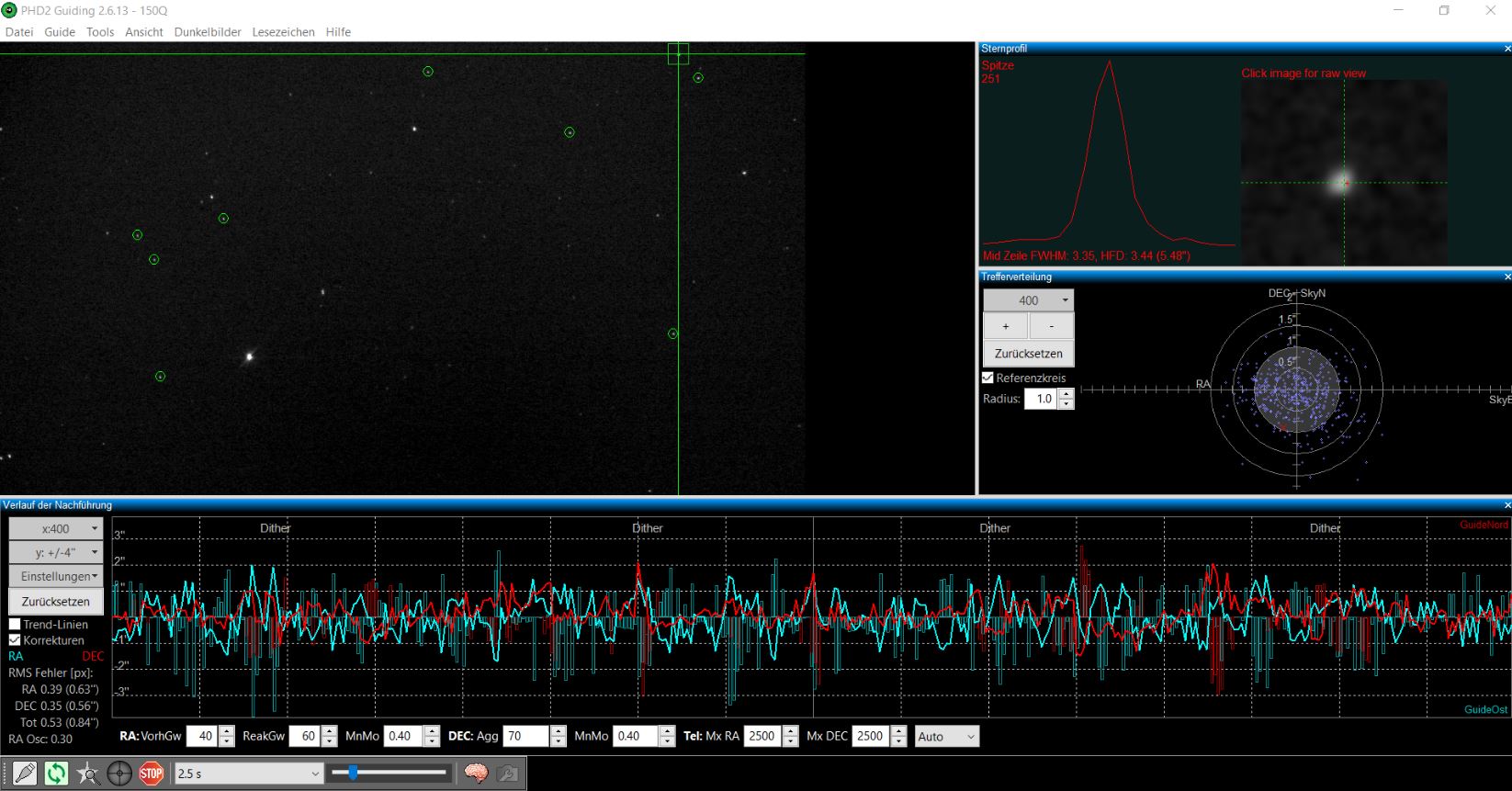Click the RA VorhGw value field
This screenshot has width=1512, height=791.
point(202,737)
